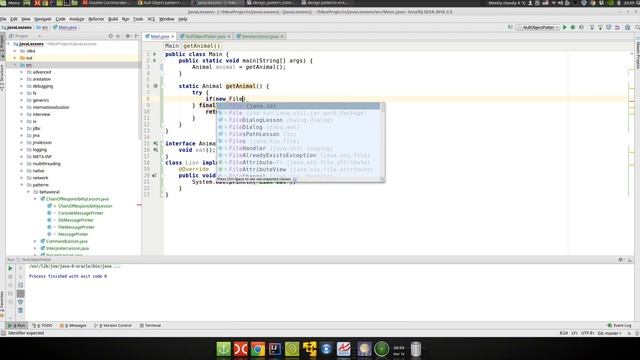Expand the advanced folder
Viewport: 640px width, 360px height.
pyautogui.click(x=22, y=72)
